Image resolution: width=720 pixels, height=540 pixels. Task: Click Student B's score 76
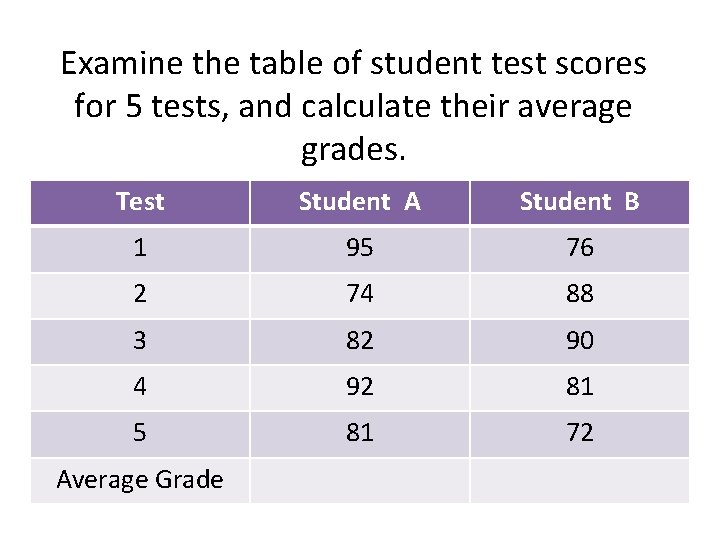pos(579,248)
